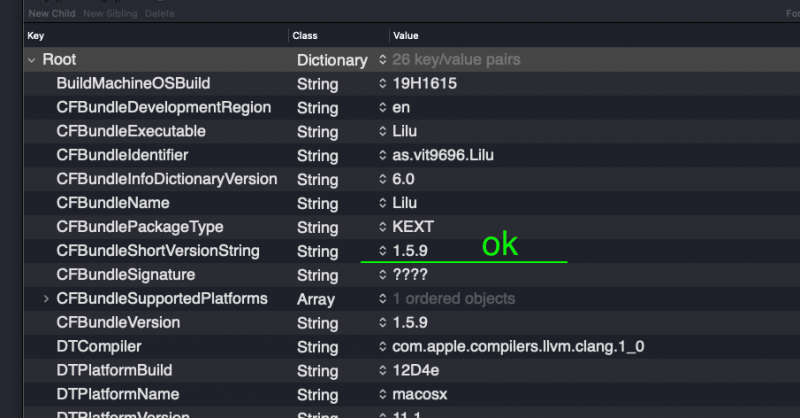This screenshot has width=800, height=418.
Task: Click the popup arrows beside KEXT value
Action: (382, 228)
